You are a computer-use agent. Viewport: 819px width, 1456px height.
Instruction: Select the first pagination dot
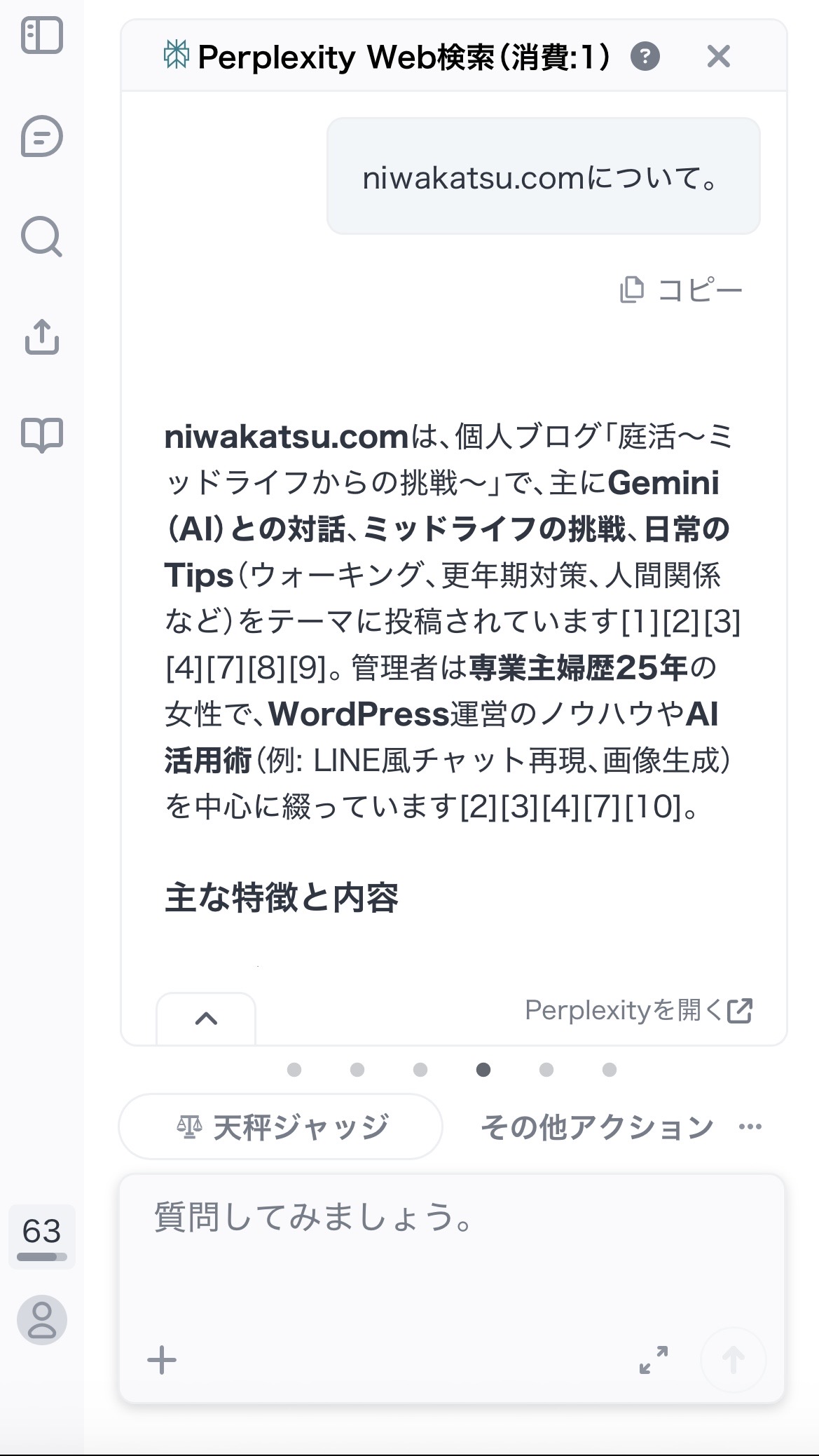(x=294, y=1070)
